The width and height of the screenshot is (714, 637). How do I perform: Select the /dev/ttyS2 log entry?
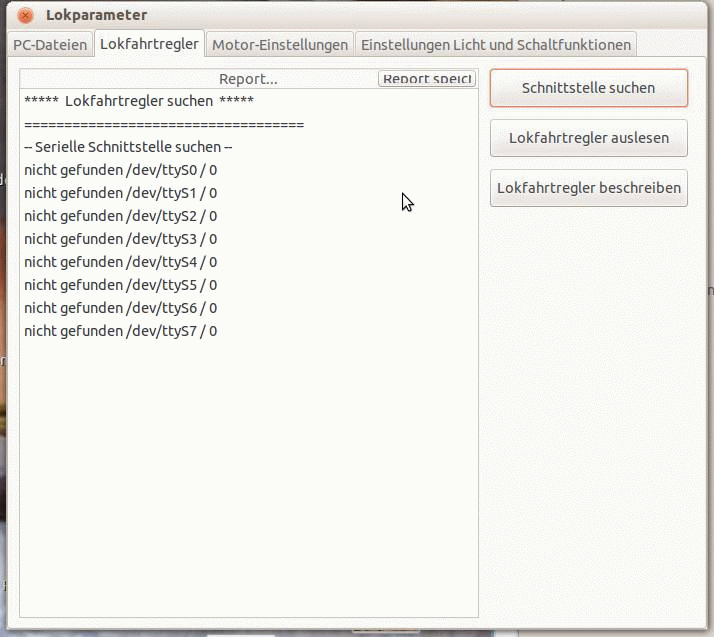click(121, 216)
